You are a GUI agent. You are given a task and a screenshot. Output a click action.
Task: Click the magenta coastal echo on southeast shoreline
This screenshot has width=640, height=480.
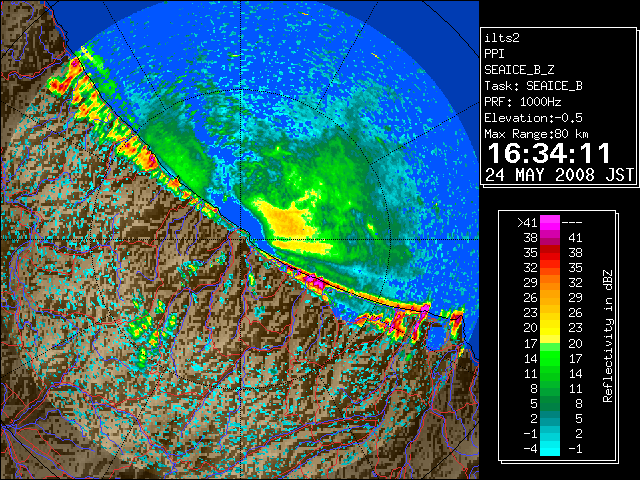[x=313, y=281]
